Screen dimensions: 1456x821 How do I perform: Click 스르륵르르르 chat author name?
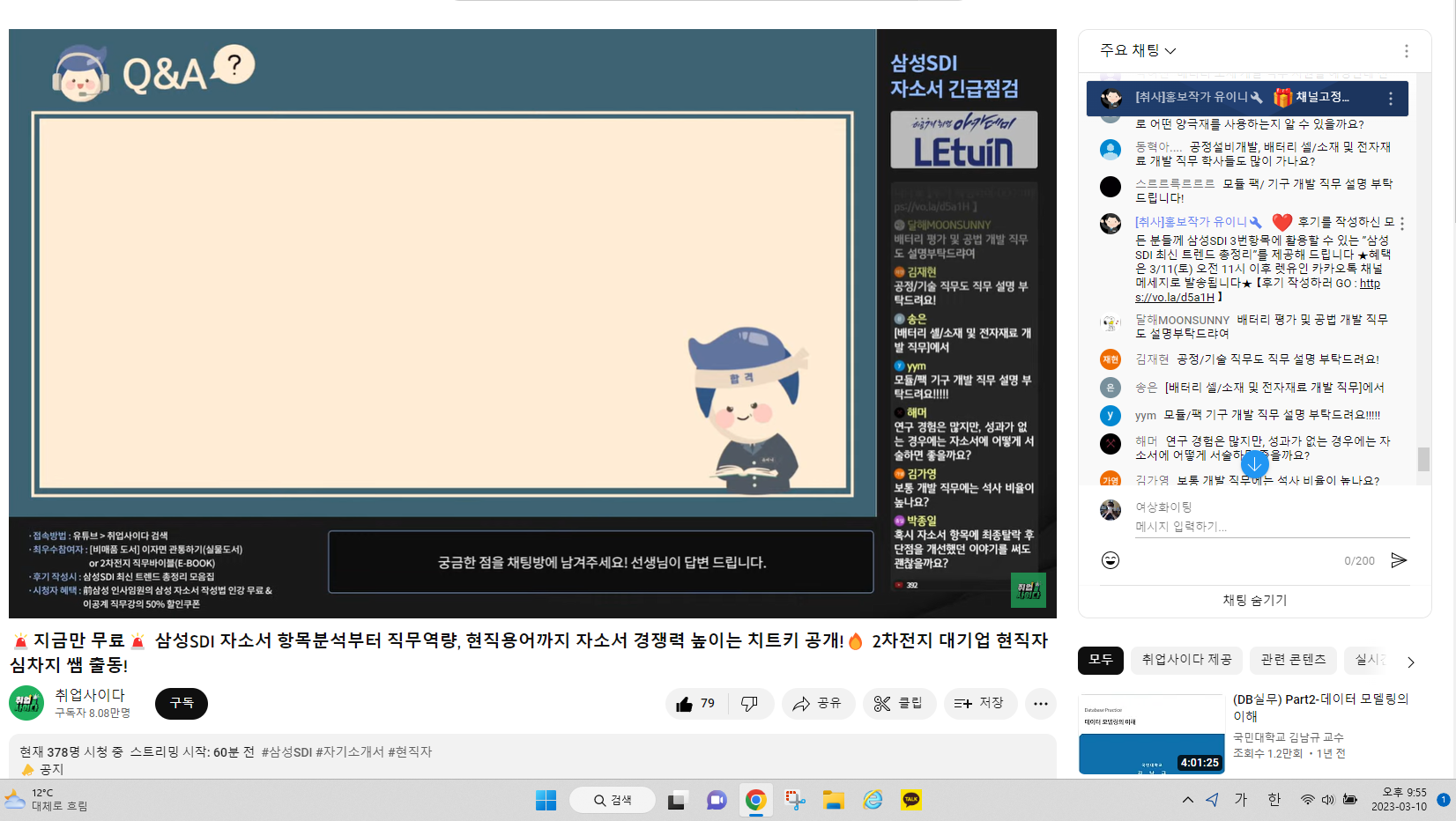click(x=1175, y=183)
